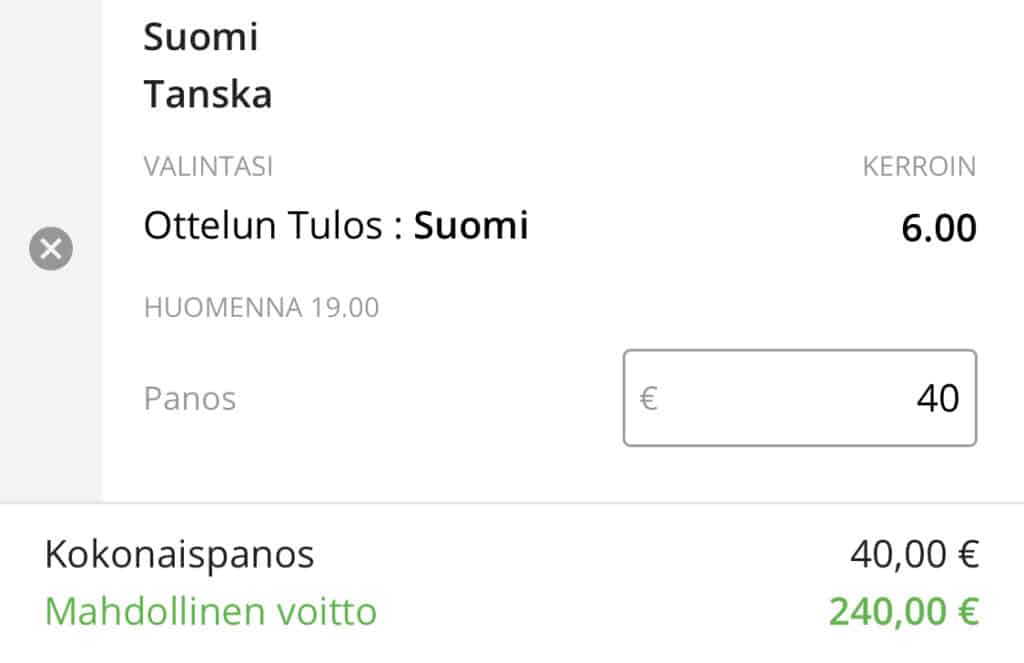Click the 6.00 odds value
Image resolution: width=1024 pixels, height=663 pixels.
coord(938,229)
